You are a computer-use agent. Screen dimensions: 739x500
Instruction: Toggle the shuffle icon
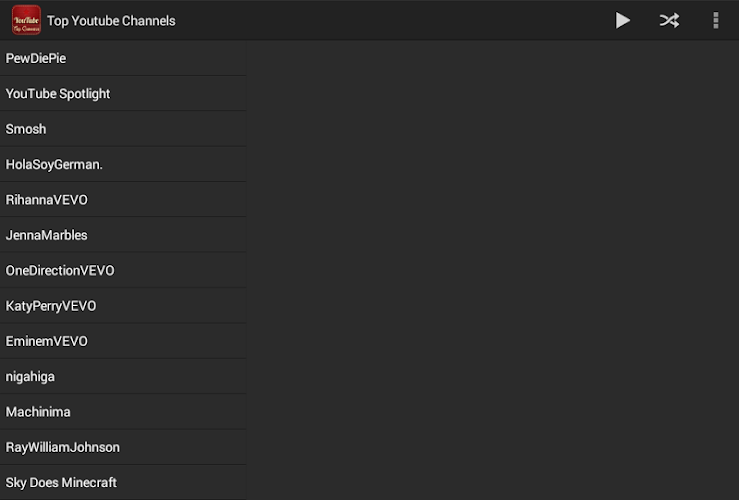coord(669,20)
